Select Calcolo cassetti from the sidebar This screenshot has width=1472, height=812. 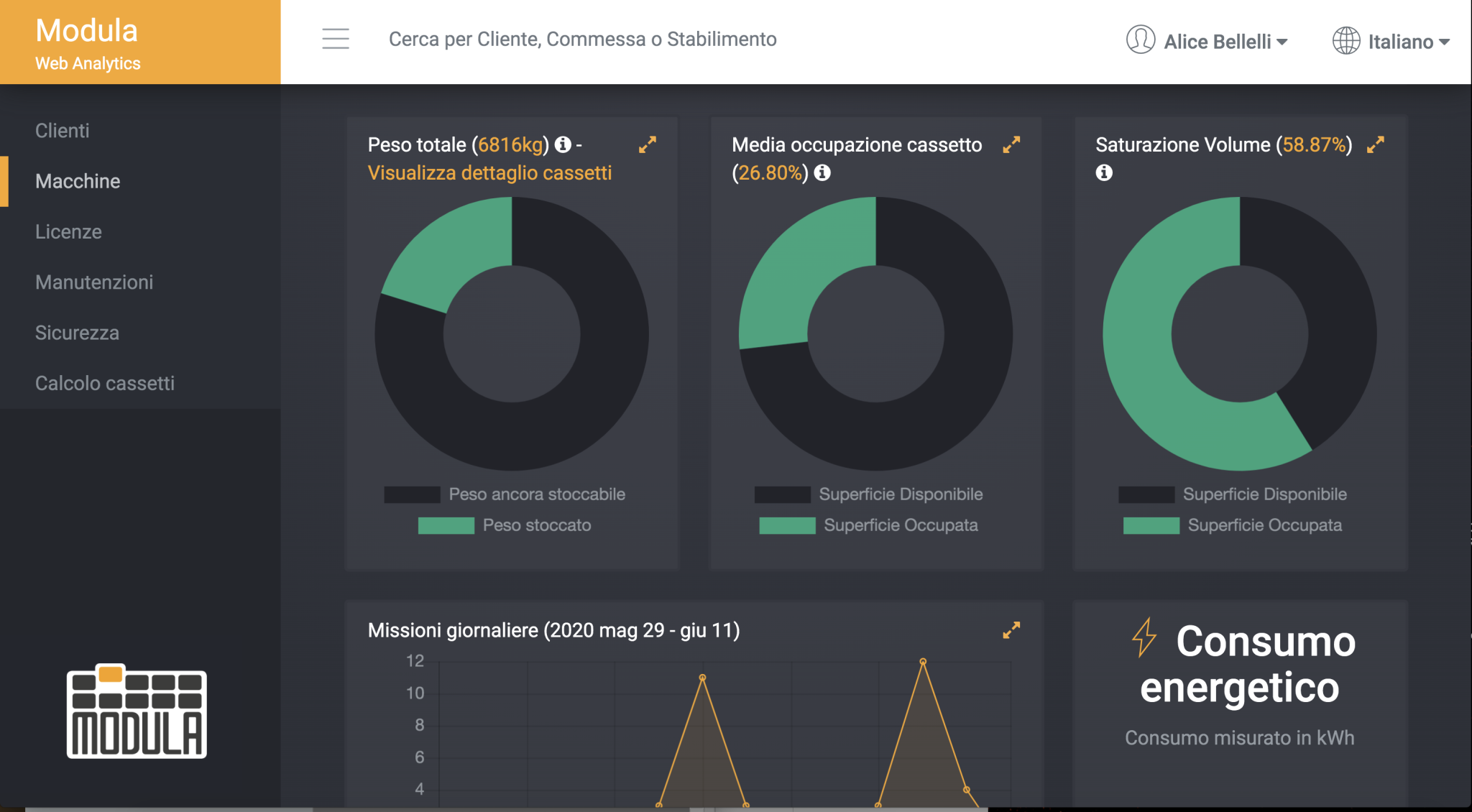104,383
